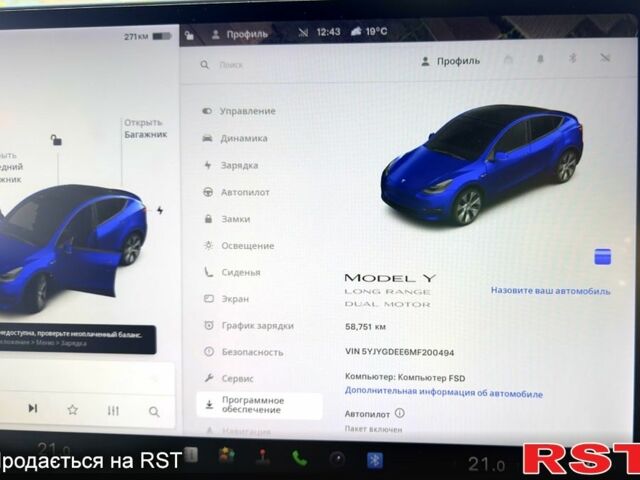Image resolution: width=640 pixels, height=480 pixels.
Task: Open the equalizer sliders icon
Action: 113,411
